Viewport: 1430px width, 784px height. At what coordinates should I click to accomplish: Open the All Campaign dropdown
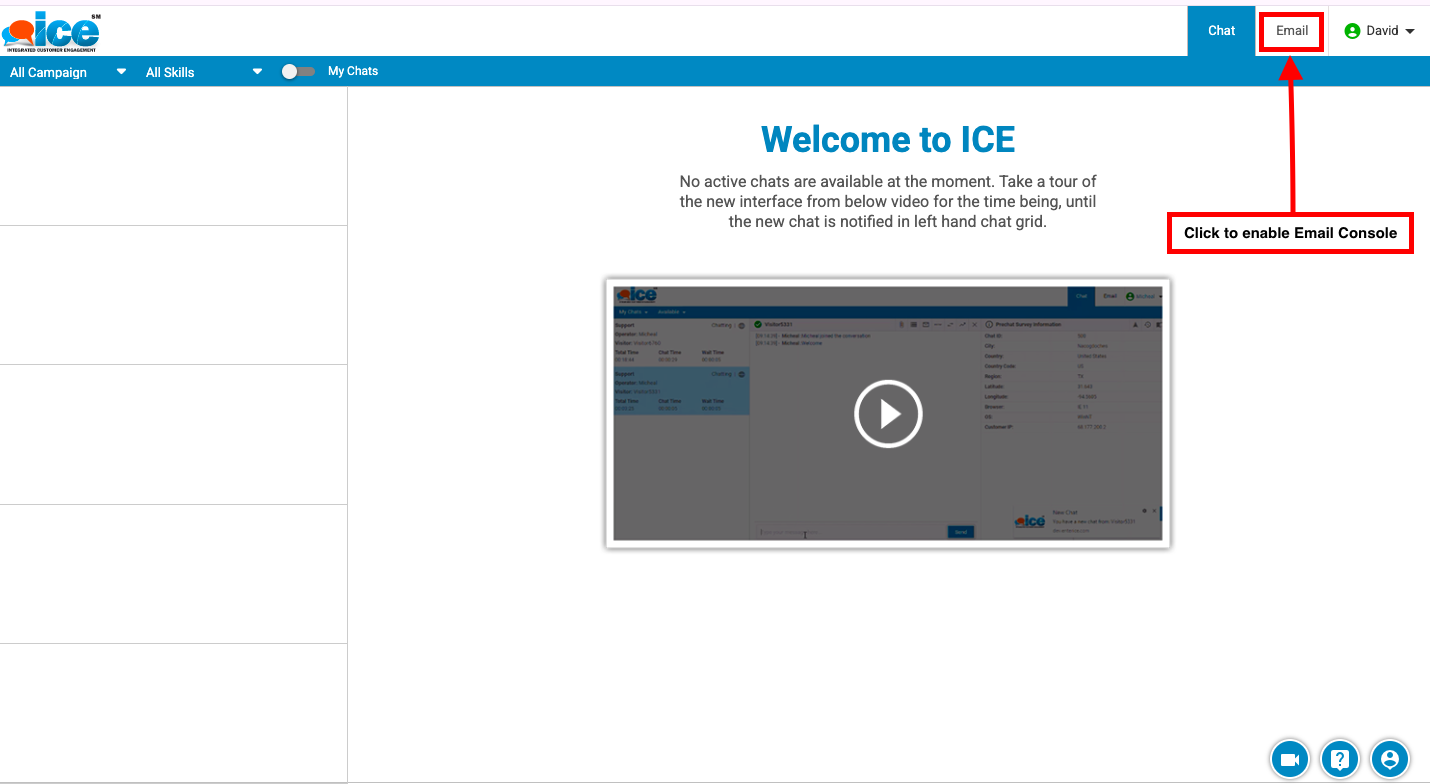click(x=67, y=72)
